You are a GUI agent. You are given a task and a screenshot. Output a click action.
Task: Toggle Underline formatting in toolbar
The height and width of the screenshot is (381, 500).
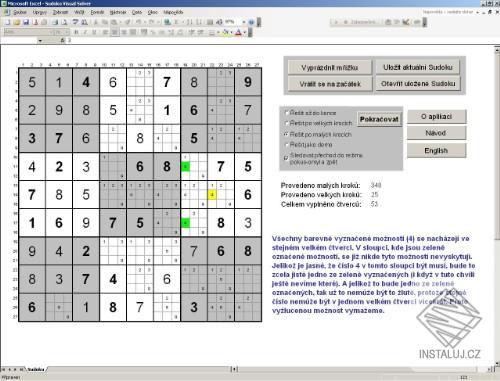pyautogui.click(x=94, y=32)
